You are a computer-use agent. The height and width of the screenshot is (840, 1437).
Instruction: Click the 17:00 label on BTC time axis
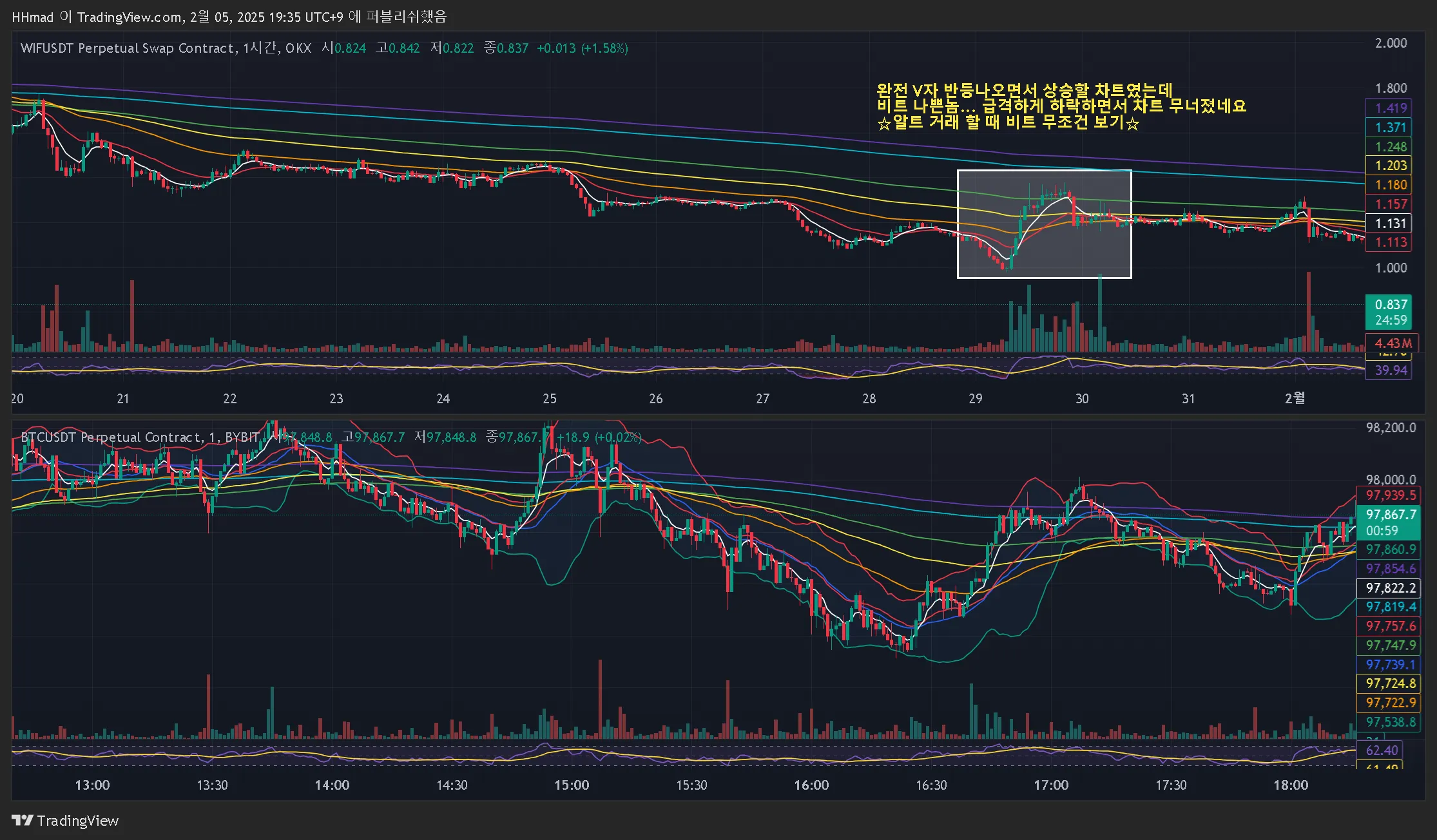point(1051,785)
